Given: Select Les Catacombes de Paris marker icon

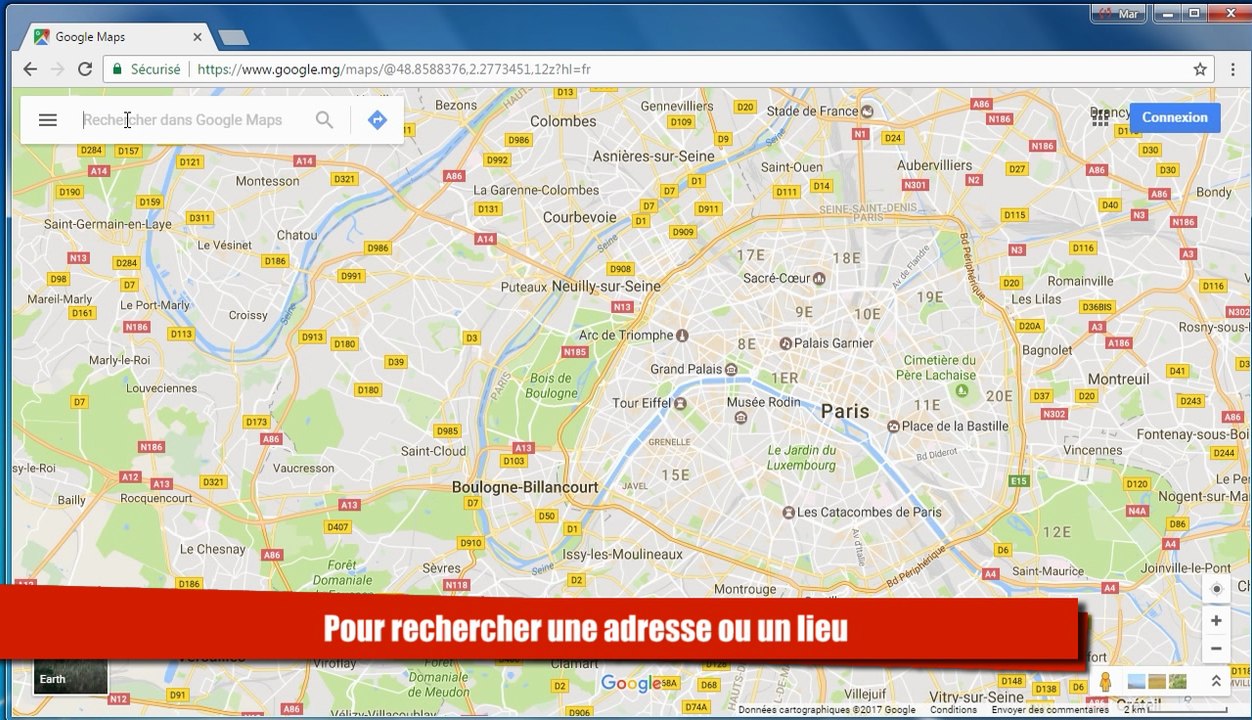Looking at the screenshot, I should click(x=788, y=512).
